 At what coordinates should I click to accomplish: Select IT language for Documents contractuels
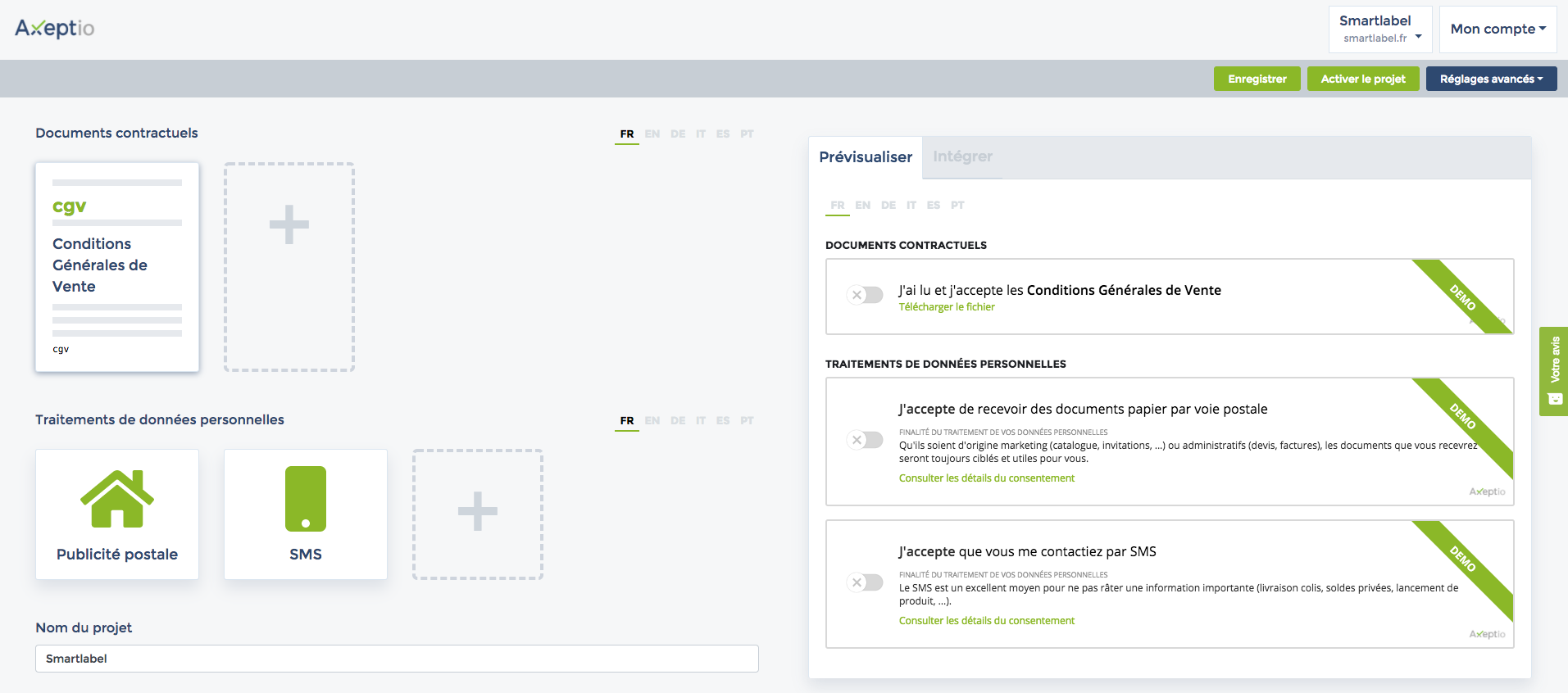coord(701,134)
